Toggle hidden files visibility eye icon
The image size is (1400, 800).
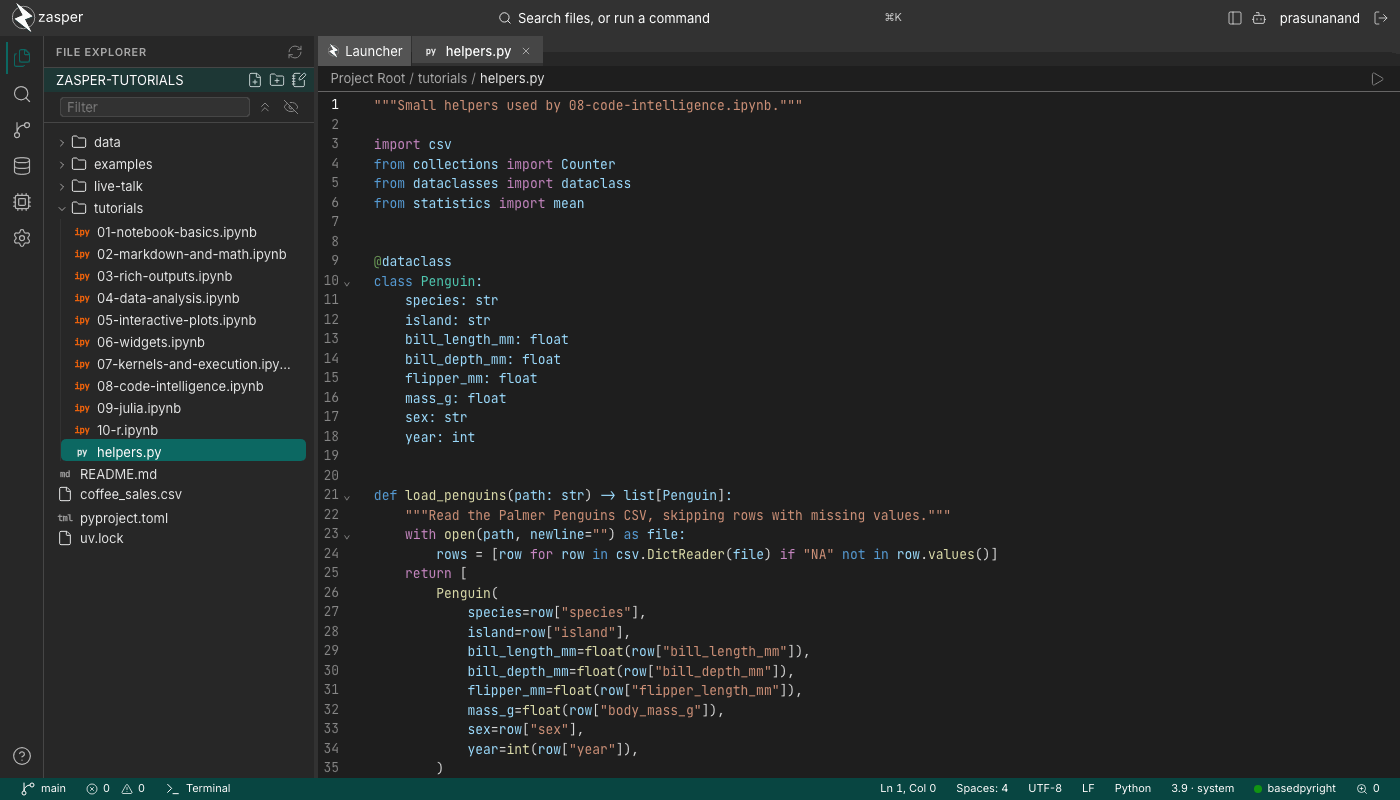(x=291, y=107)
